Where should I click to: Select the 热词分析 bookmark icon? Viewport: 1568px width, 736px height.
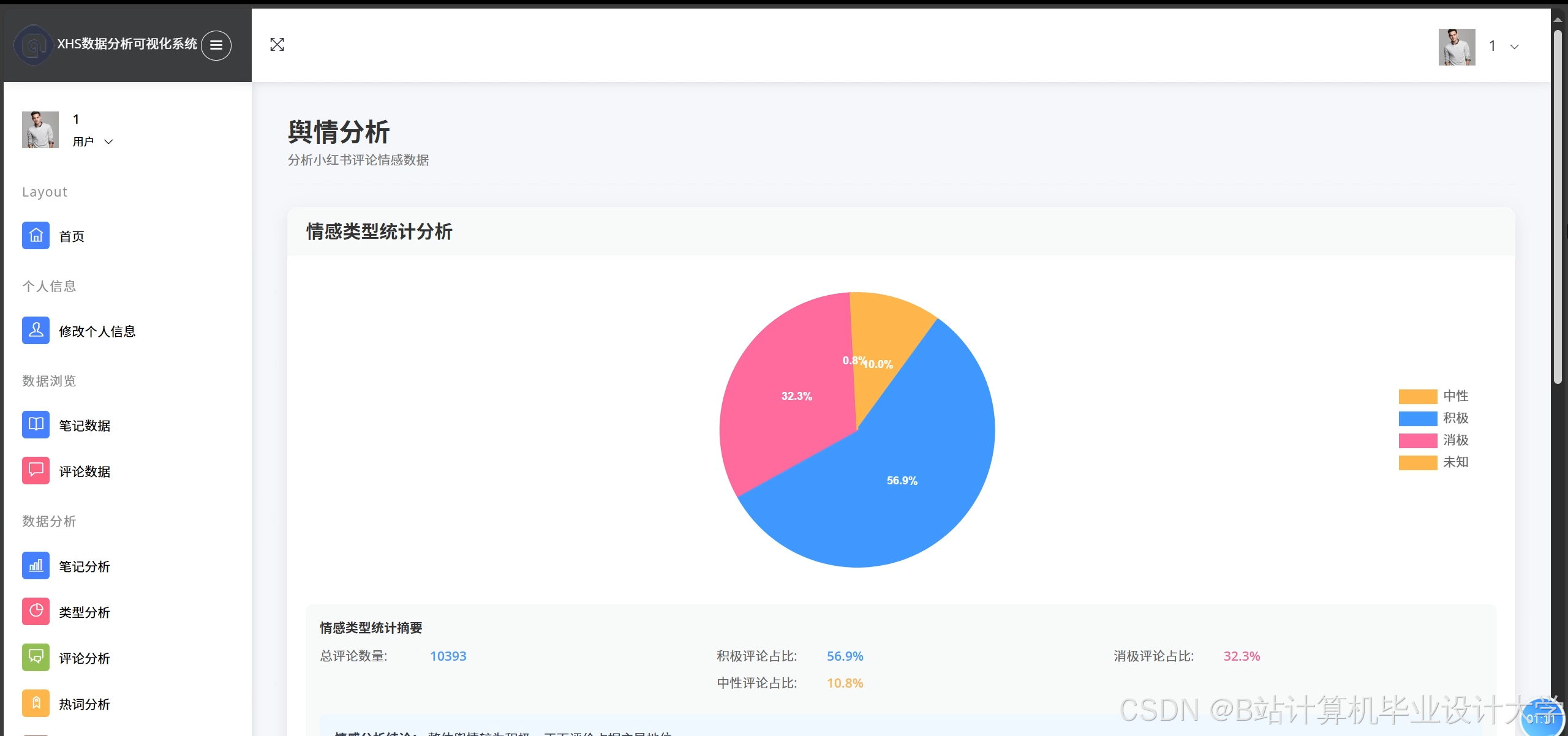pos(36,703)
